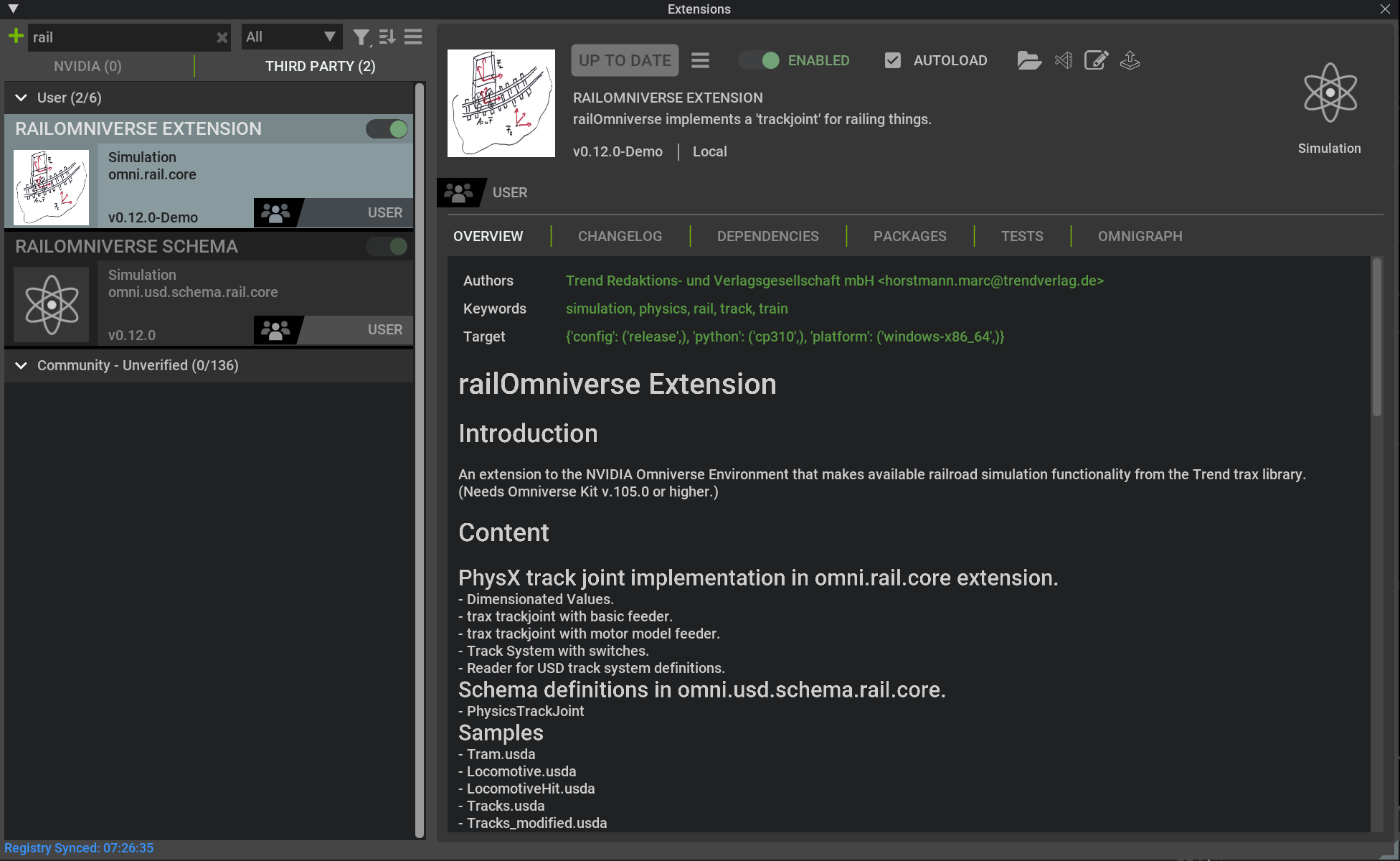
Task: Uncheck the AUTOLOAD checkbox
Action: click(x=893, y=60)
